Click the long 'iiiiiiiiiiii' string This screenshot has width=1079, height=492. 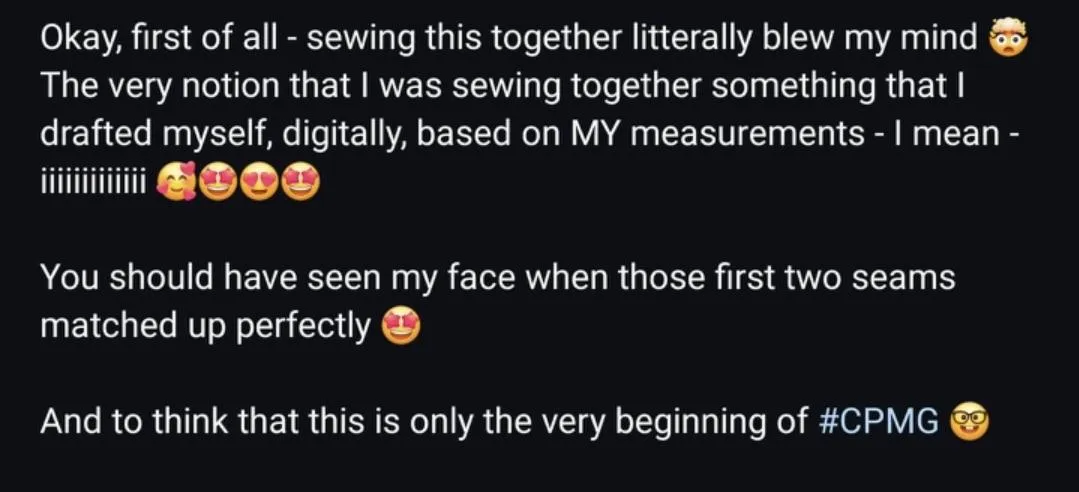click(93, 185)
